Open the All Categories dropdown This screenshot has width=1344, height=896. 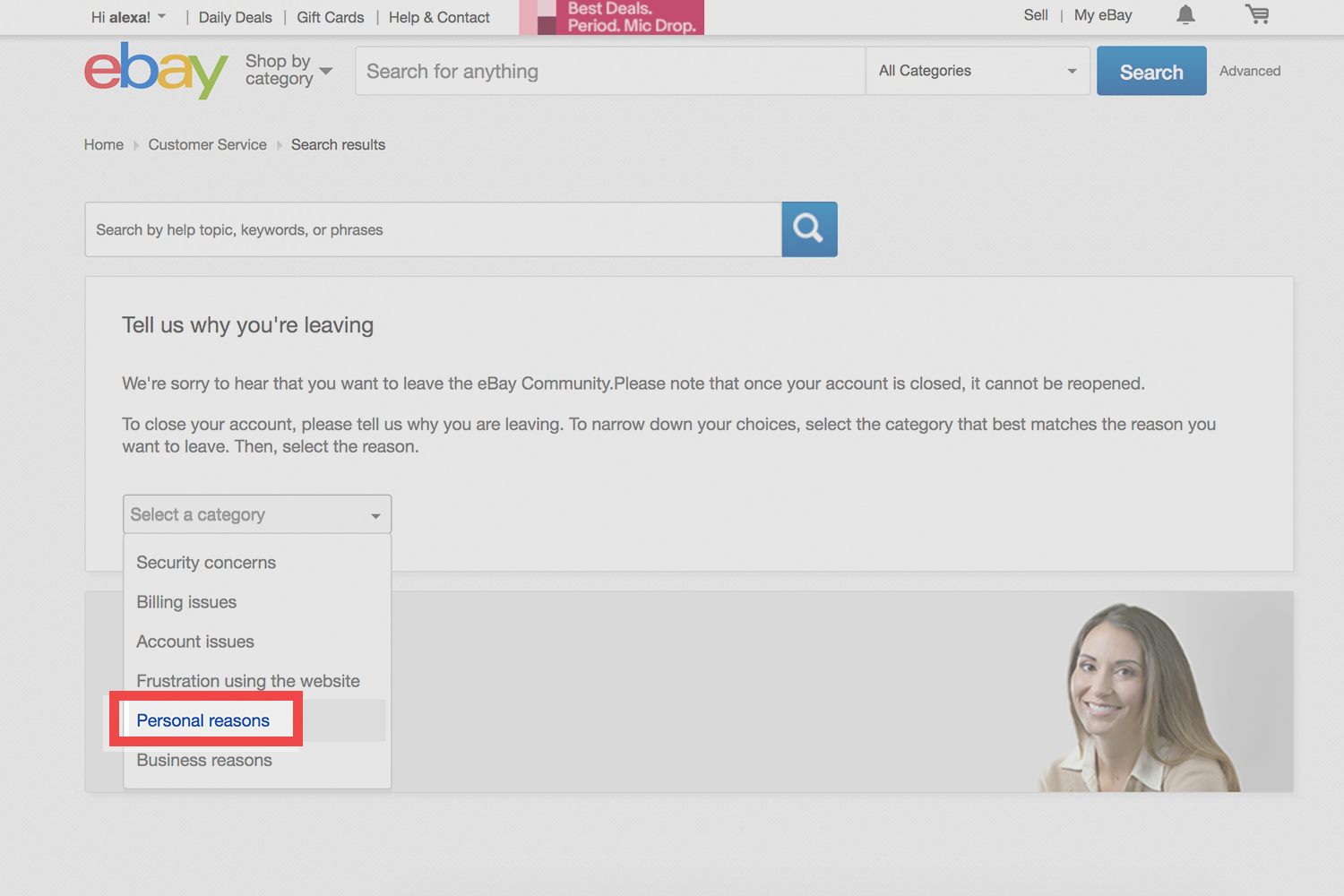(x=977, y=71)
